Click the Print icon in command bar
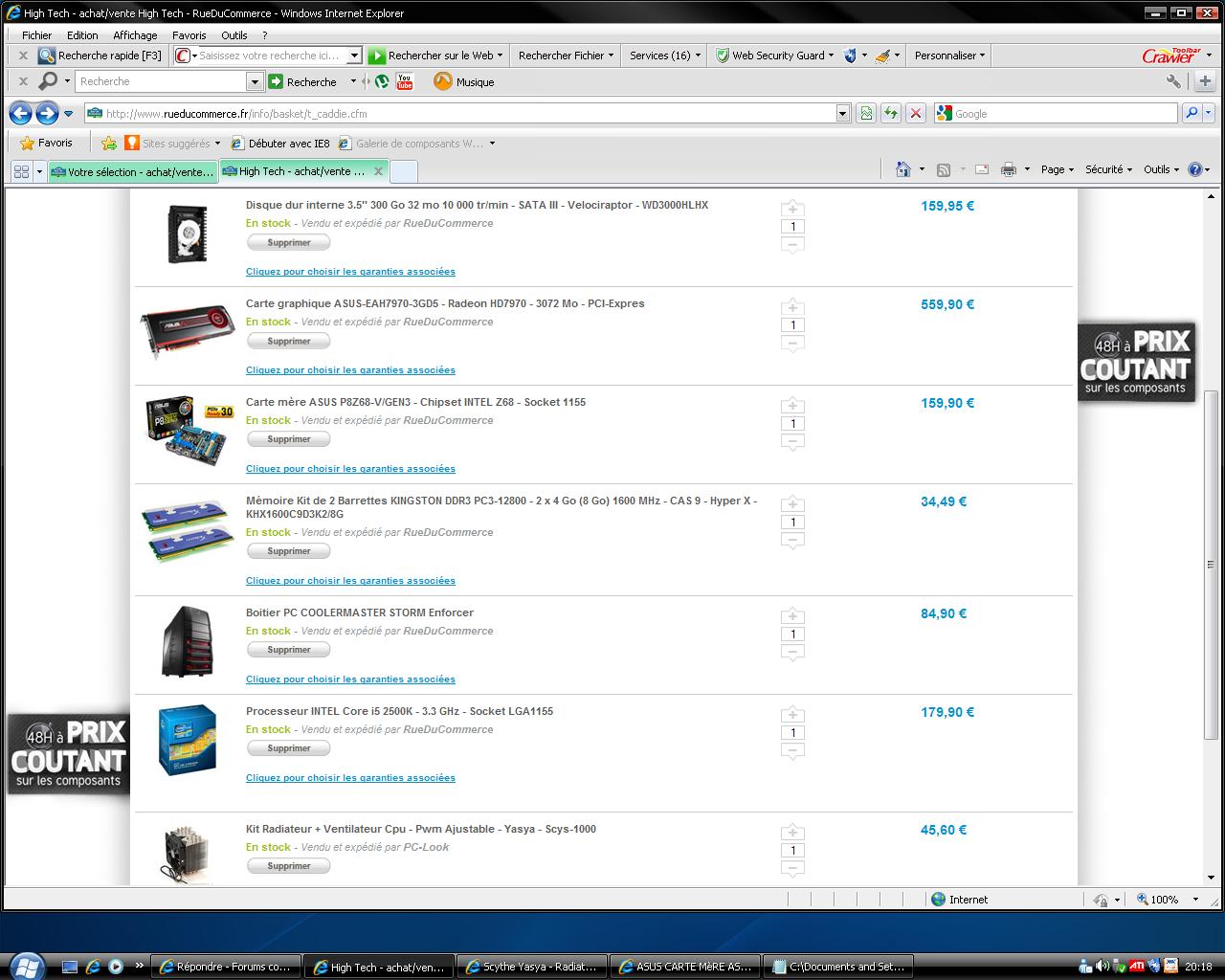 [1008, 169]
